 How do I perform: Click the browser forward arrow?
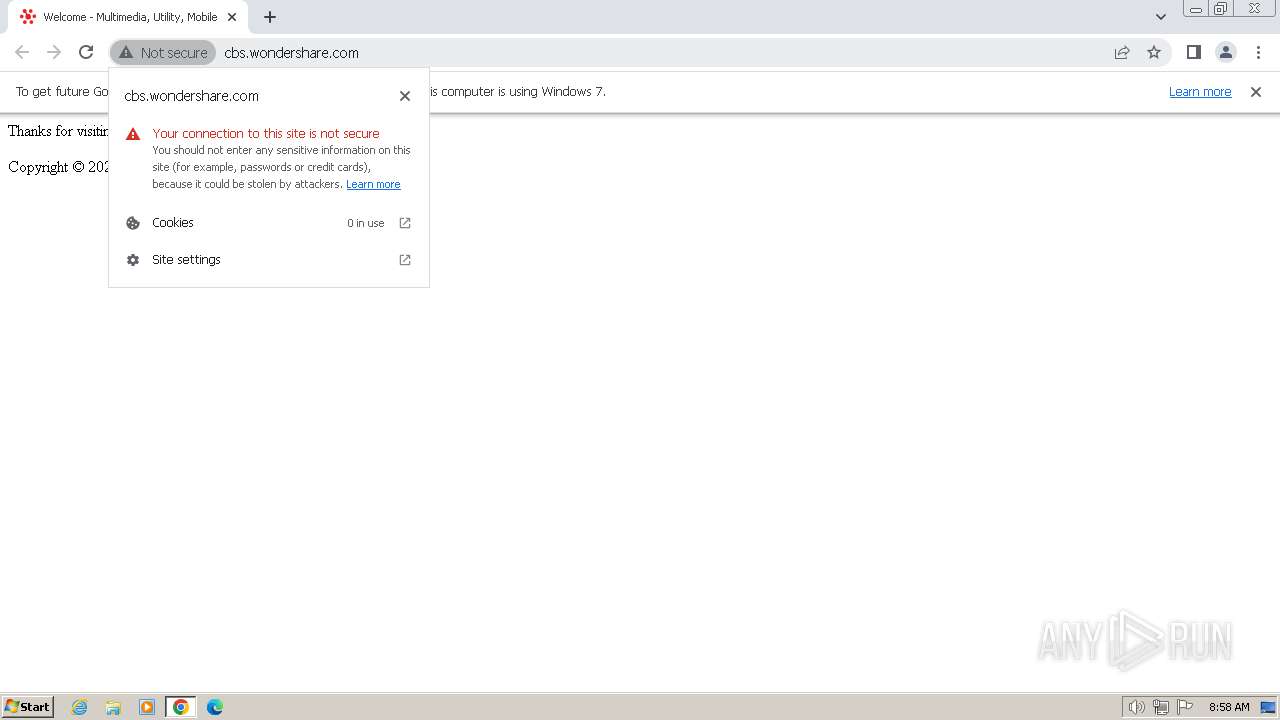[x=54, y=52]
